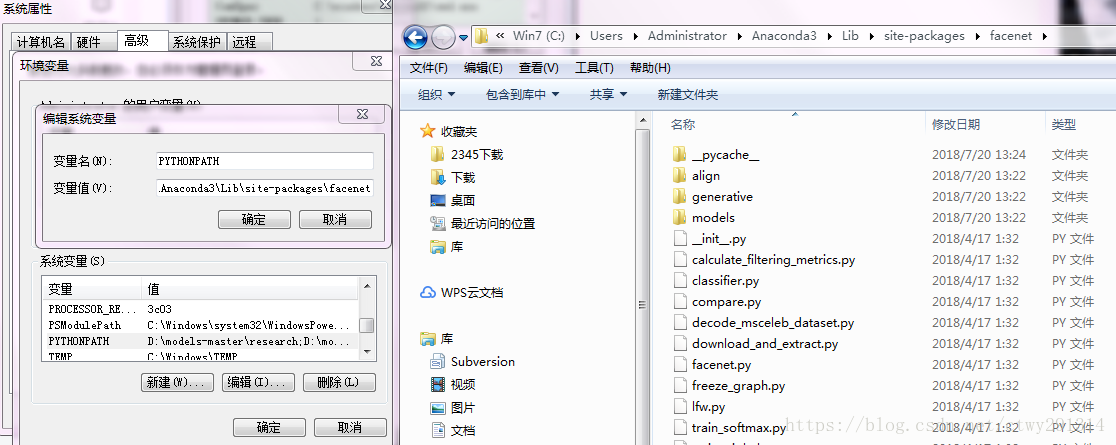This screenshot has height=445, width=1116.
Task: Click the WPS云文档 cloud icon
Action: pos(428,293)
